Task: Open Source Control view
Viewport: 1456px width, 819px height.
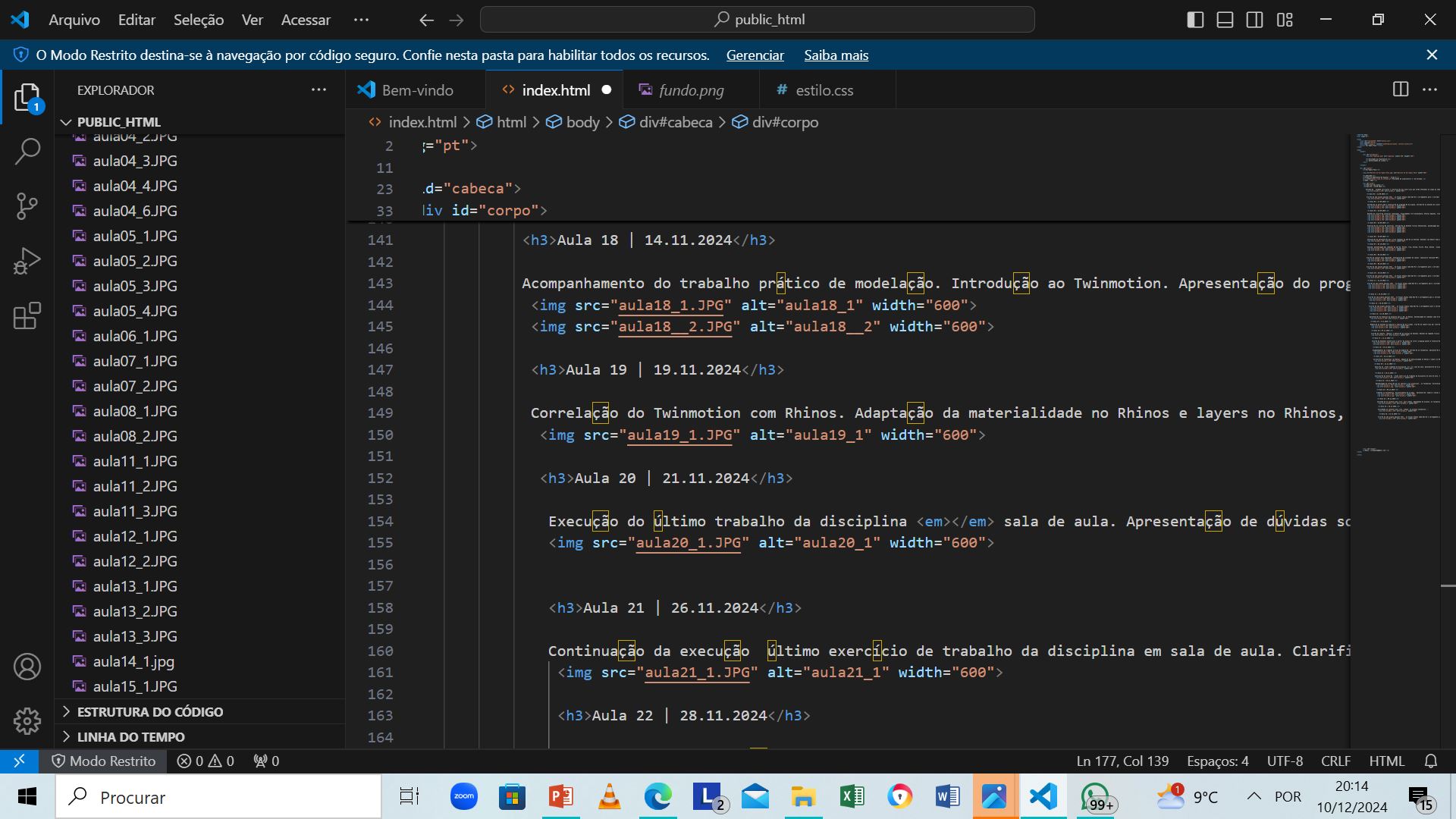Action: (27, 206)
